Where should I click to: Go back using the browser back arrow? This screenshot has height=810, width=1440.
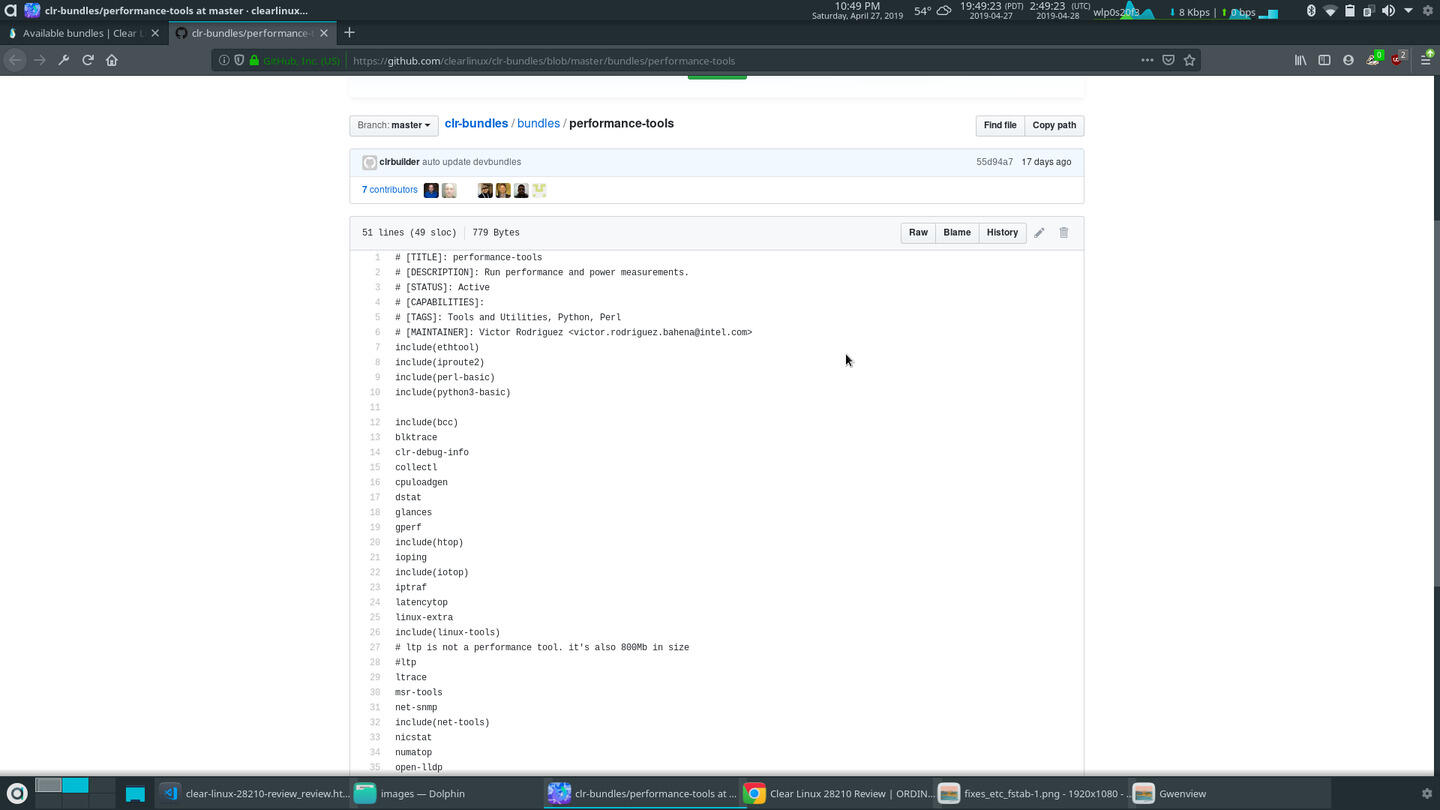pos(15,60)
